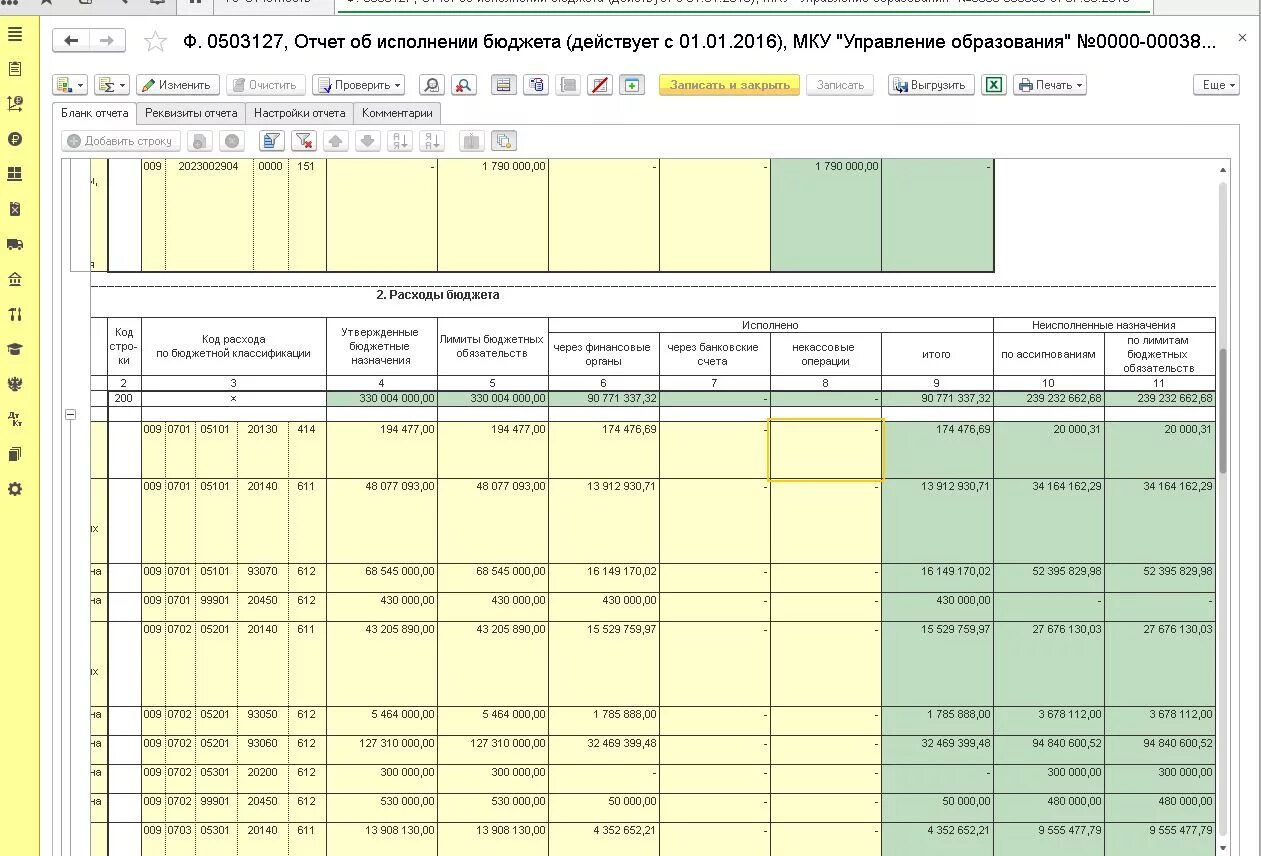
Task: Click the Очистить button
Action: [x=265, y=85]
